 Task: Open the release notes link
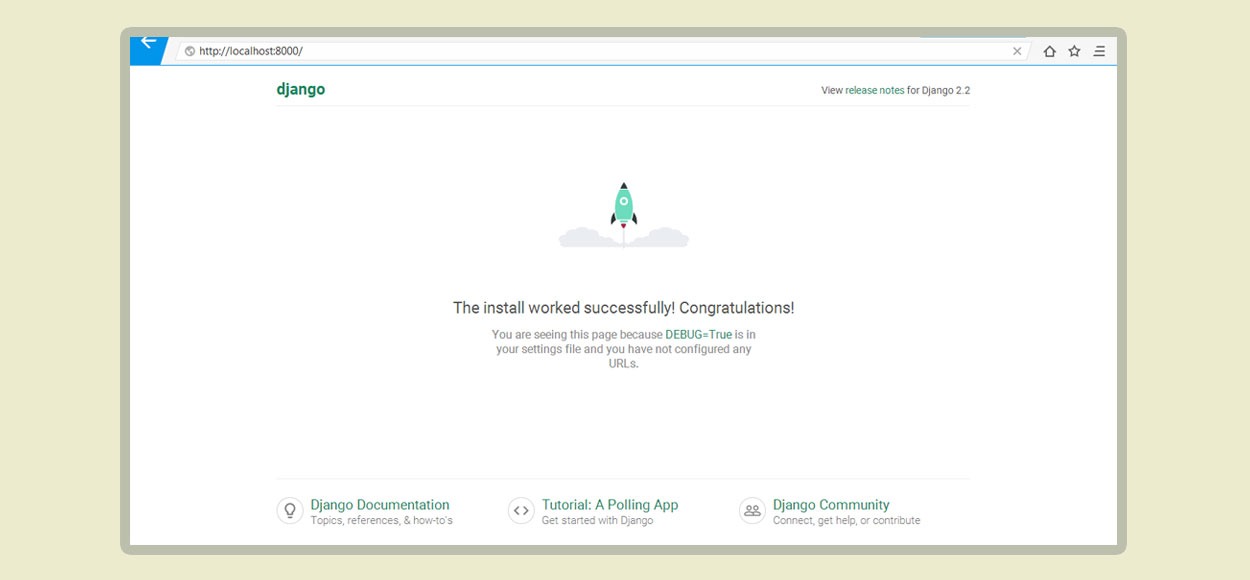[875, 90]
